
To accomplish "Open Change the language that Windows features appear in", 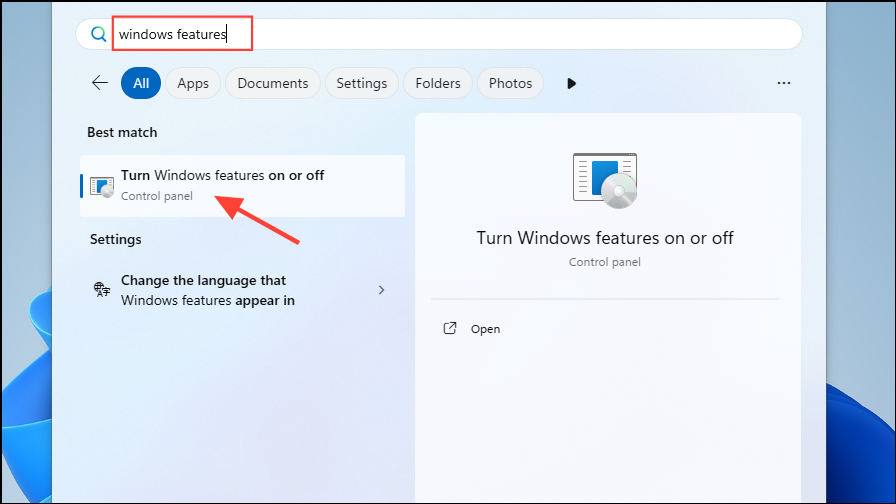I will tap(243, 290).
